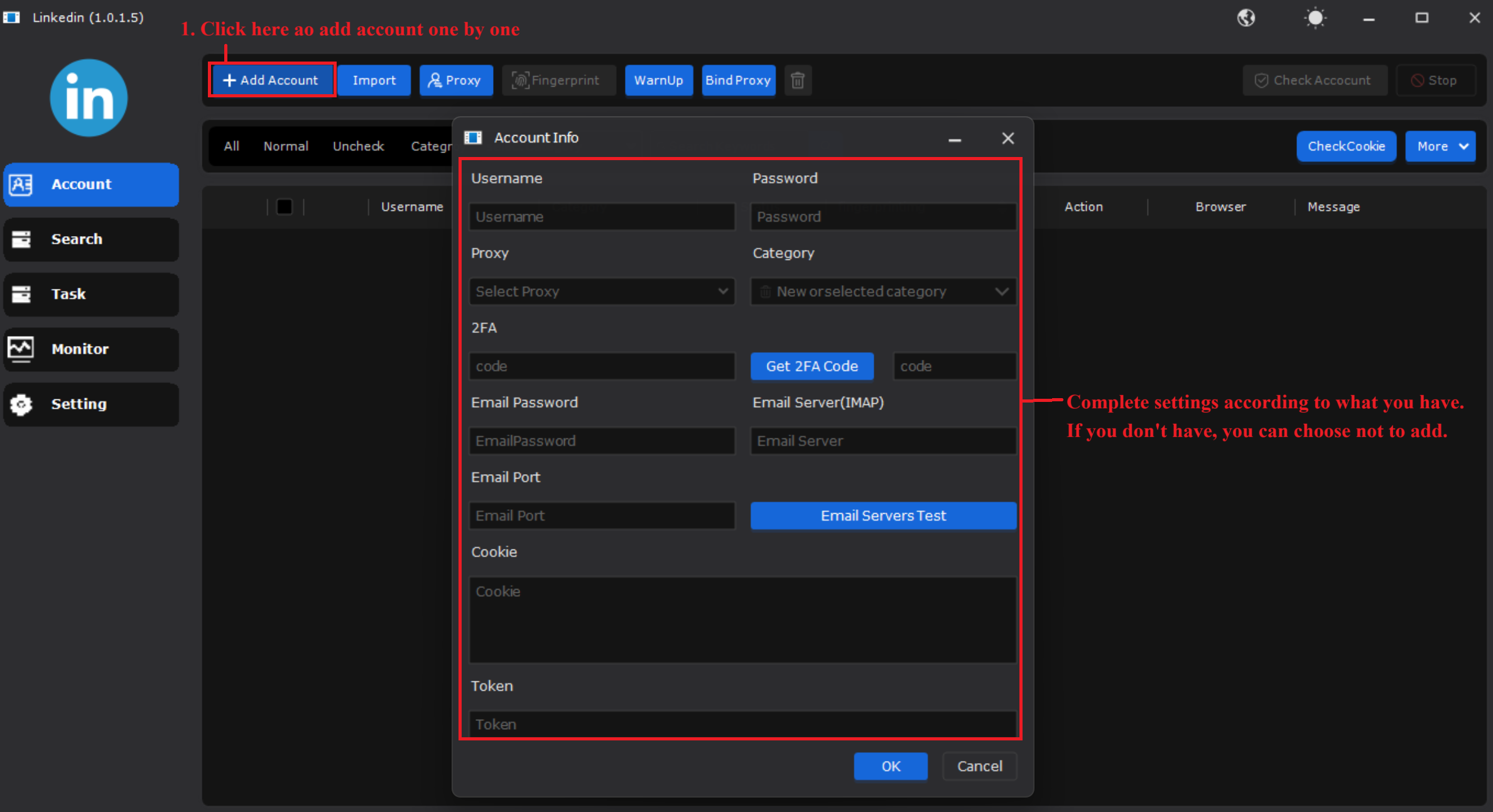This screenshot has width=1493, height=812.
Task: Toggle the select-all checkbox in table header
Action: (285, 207)
